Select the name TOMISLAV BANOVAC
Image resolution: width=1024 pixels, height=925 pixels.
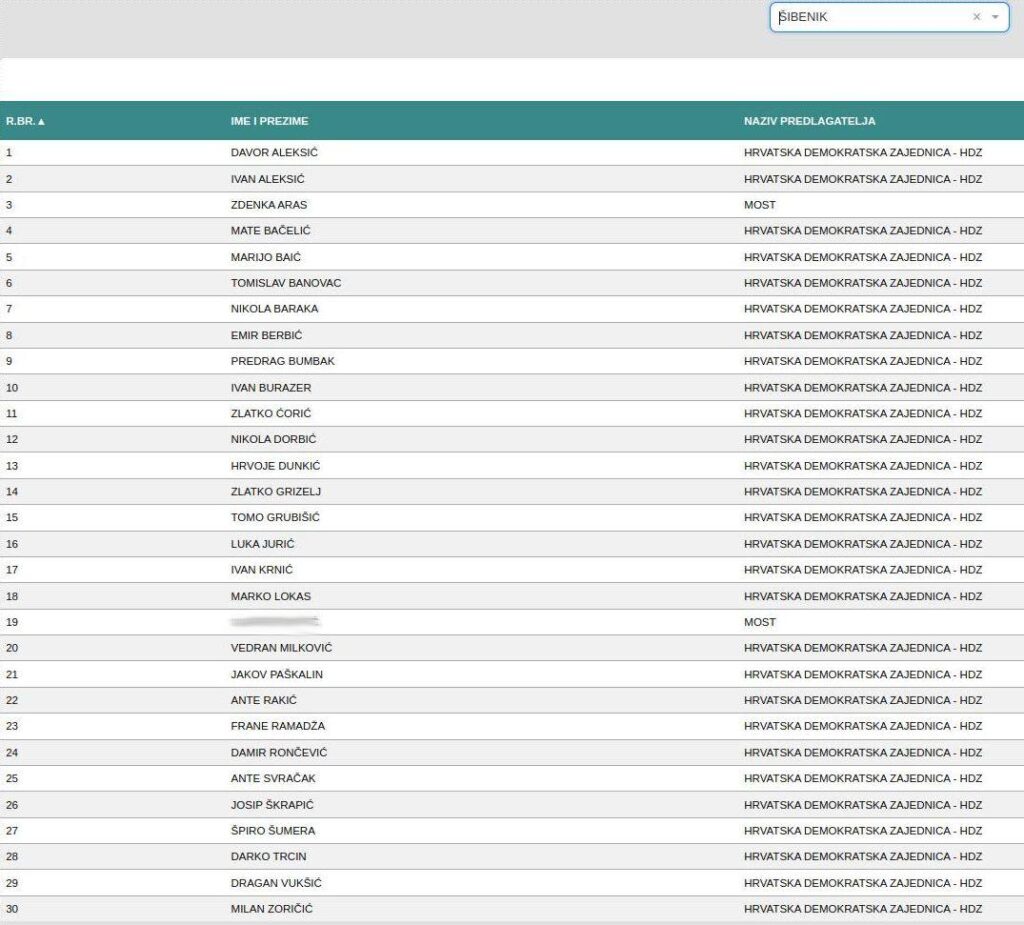point(285,283)
